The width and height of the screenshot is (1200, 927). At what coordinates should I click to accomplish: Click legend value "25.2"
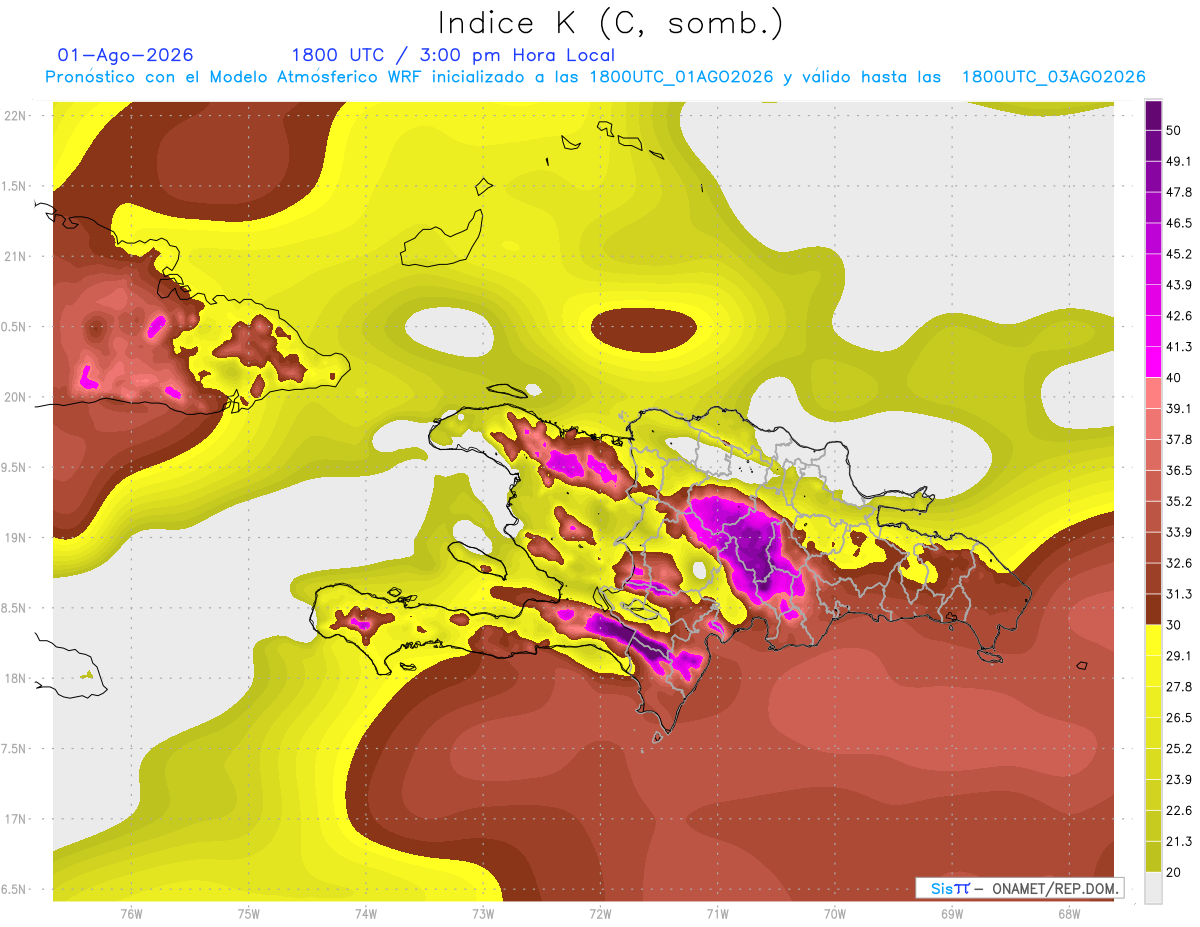point(1179,749)
